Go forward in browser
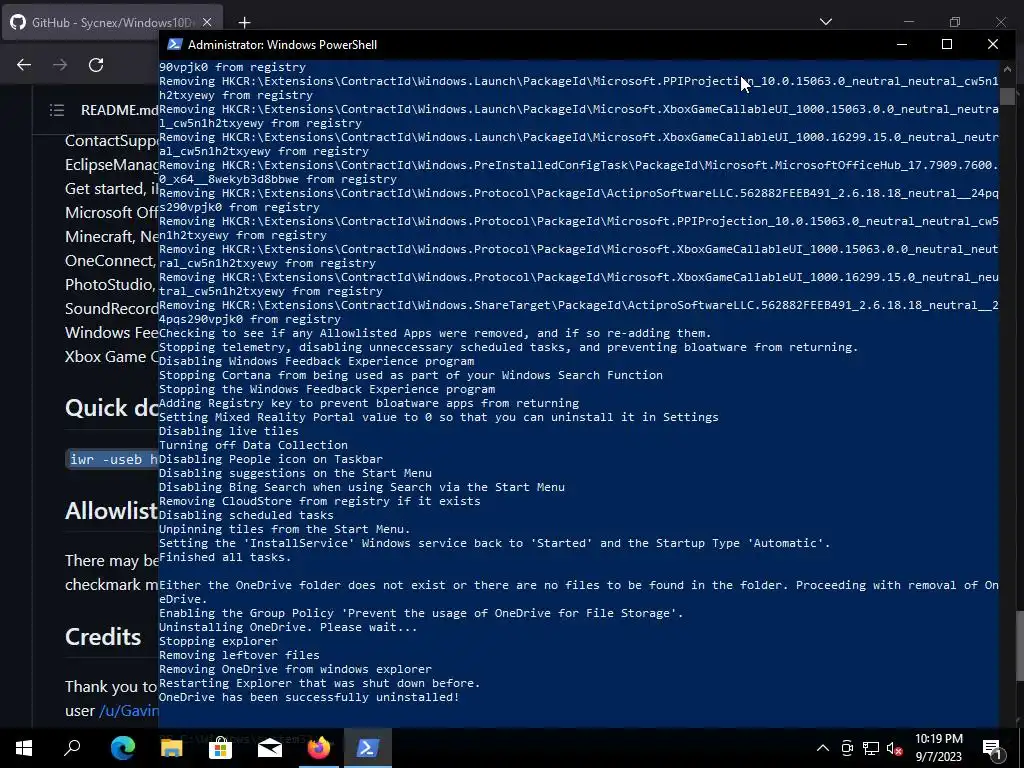Image resolution: width=1024 pixels, height=768 pixels. tap(60, 65)
